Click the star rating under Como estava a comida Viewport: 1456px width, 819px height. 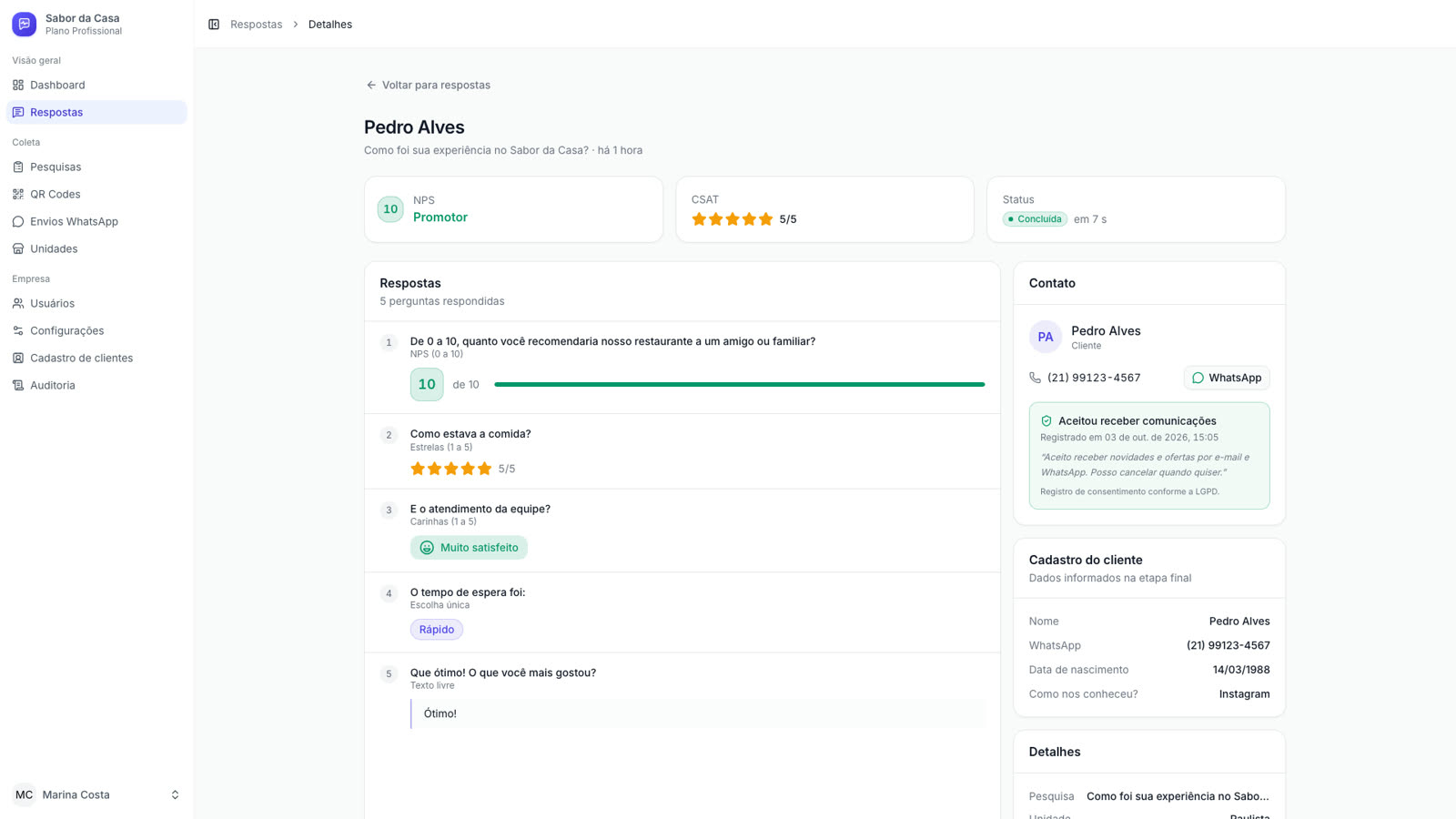coord(450,469)
